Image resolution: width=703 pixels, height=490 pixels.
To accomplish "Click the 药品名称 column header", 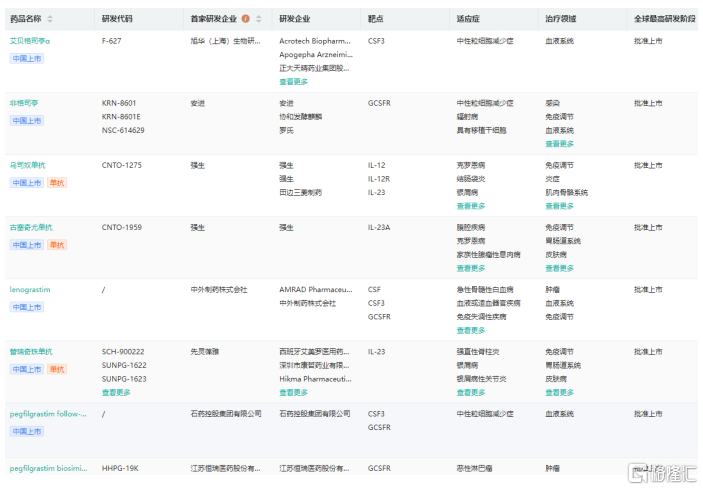I will coord(26,19).
